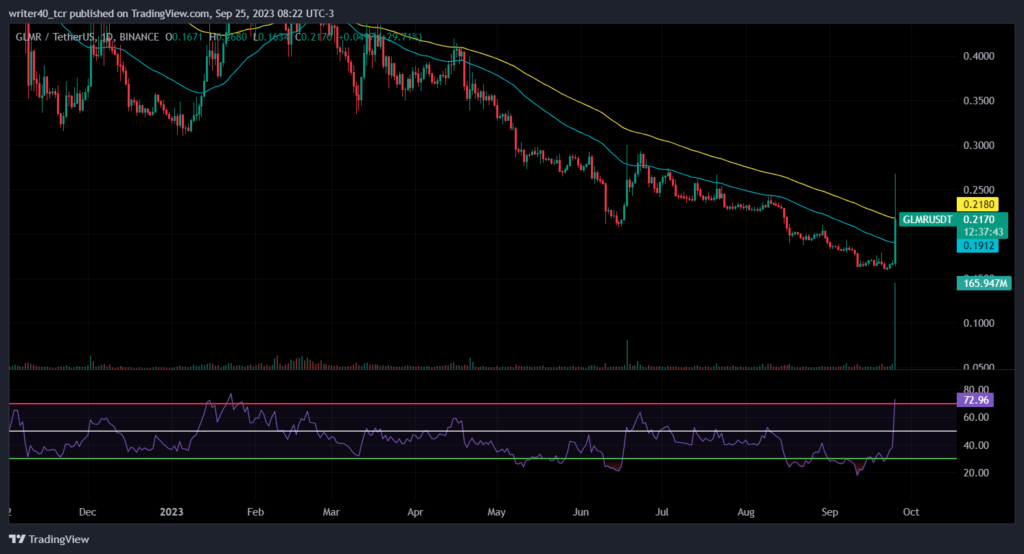1024x554 pixels.
Task: Click the 0.3500 price axis label
Action: pos(978,101)
